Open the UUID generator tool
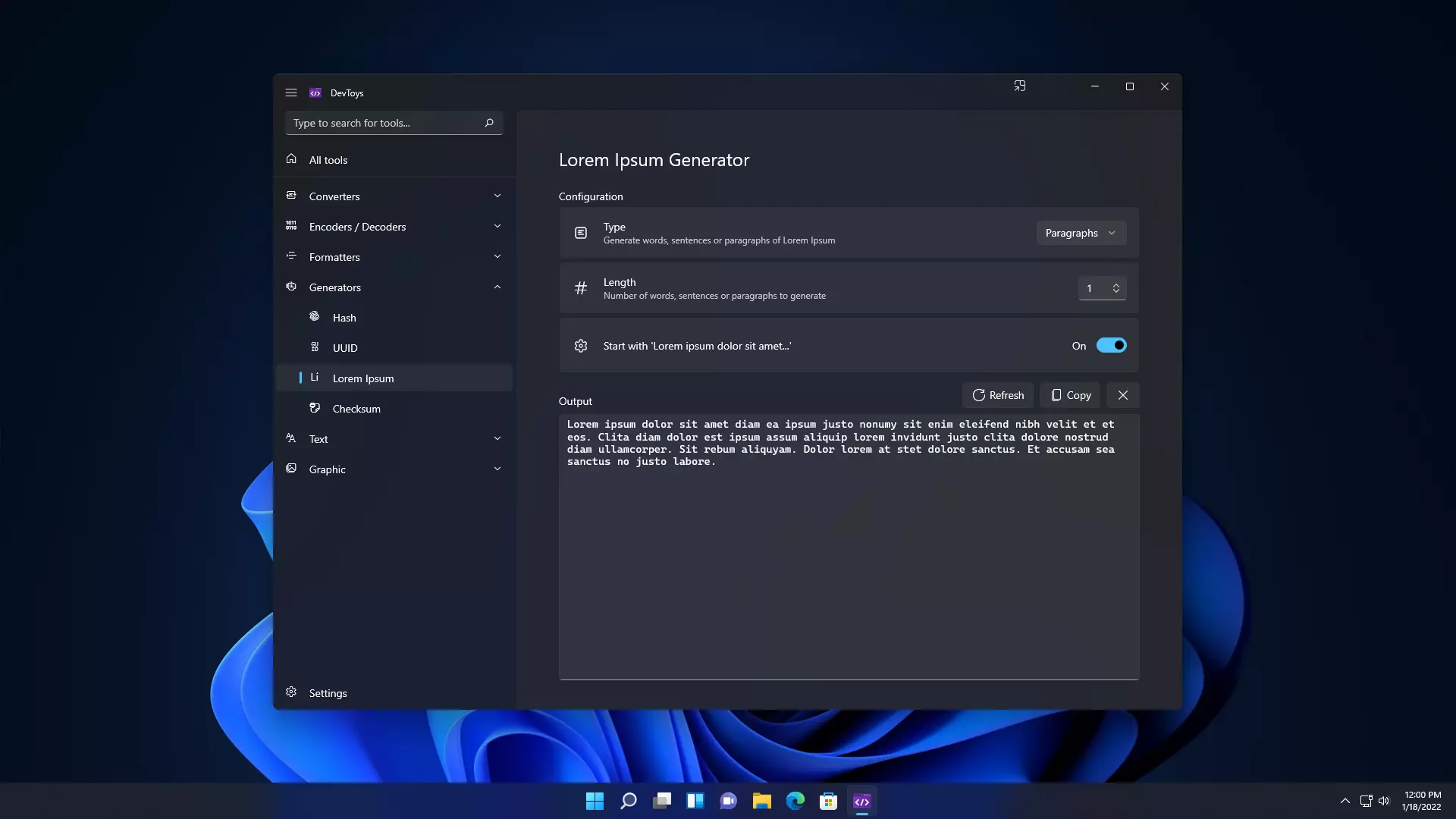This screenshot has height=819, width=1456. click(394, 348)
